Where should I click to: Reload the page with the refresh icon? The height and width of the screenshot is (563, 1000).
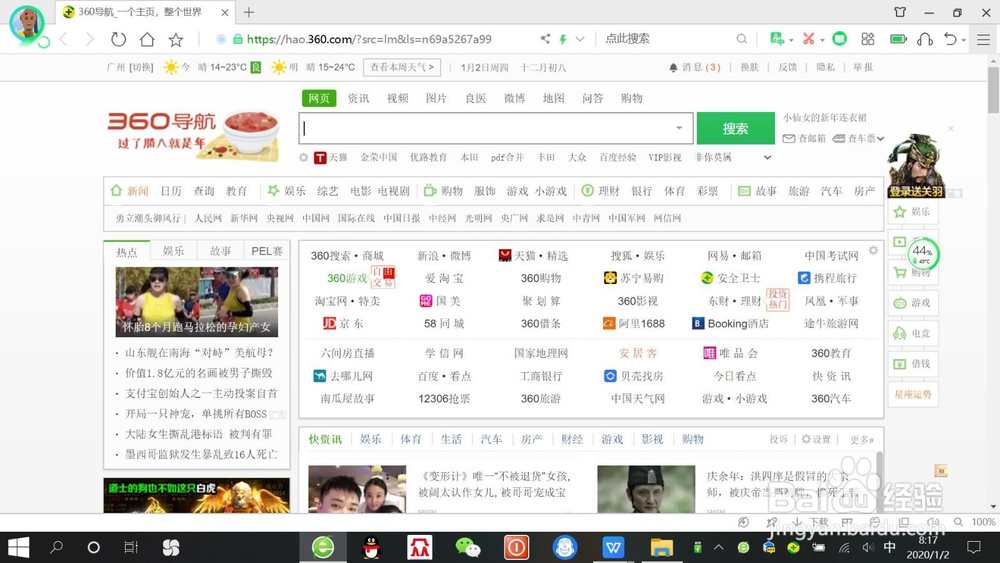[119, 40]
